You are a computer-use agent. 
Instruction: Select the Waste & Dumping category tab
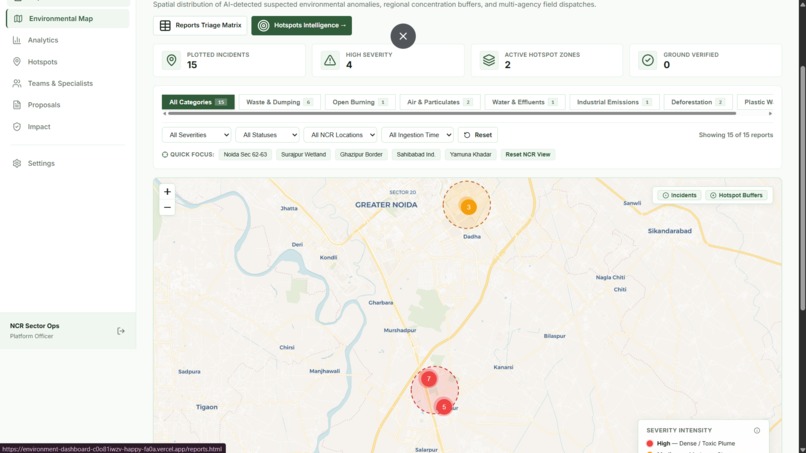pos(279,102)
